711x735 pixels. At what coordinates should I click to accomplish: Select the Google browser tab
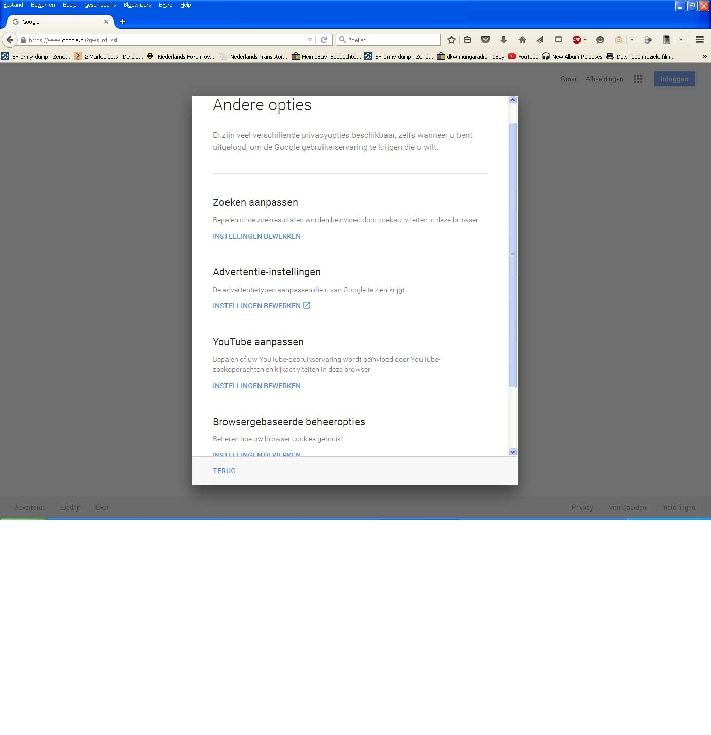[x=60, y=22]
